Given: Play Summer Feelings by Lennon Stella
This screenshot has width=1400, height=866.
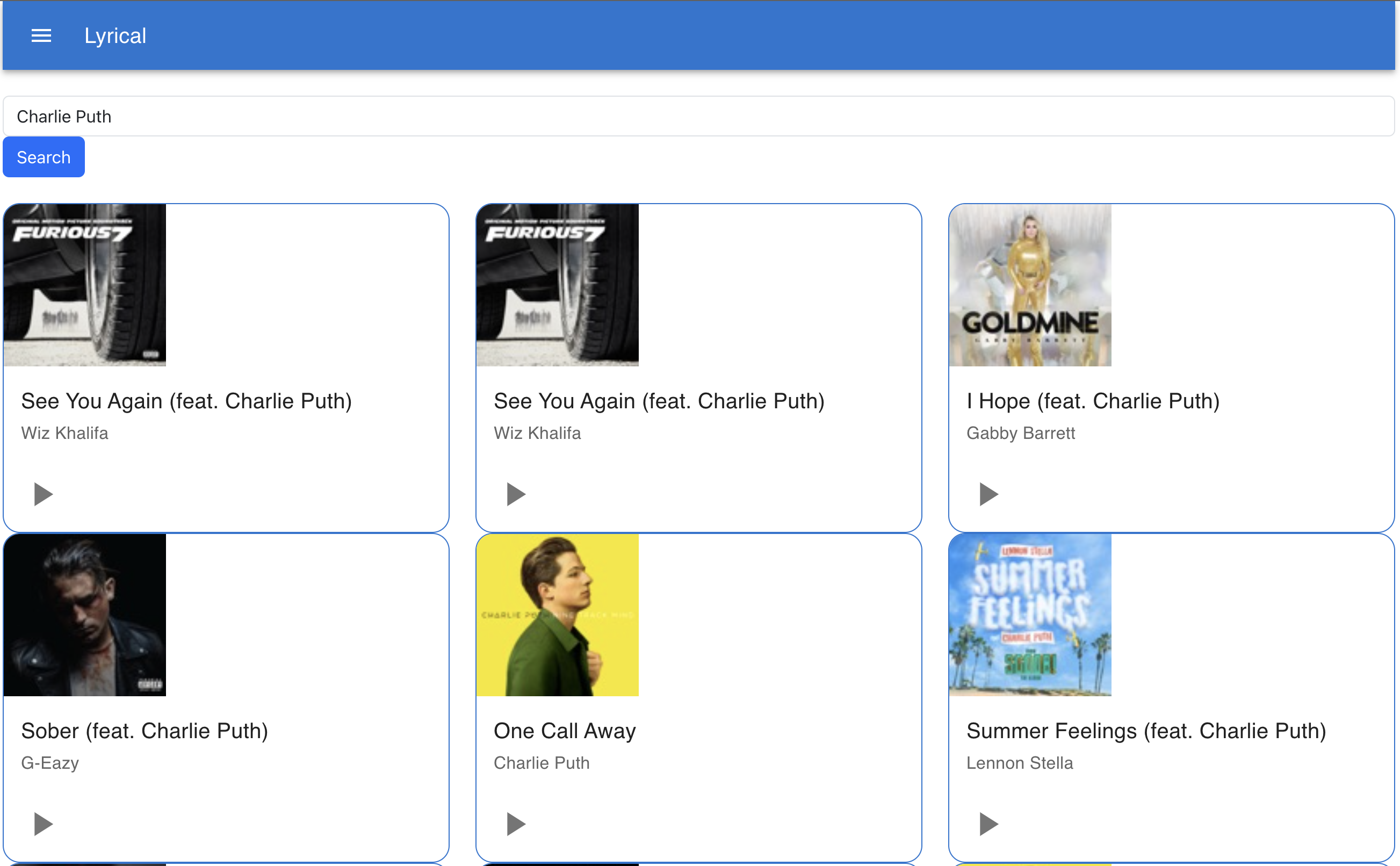Looking at the screenshot, I should [x=989, y=824].
